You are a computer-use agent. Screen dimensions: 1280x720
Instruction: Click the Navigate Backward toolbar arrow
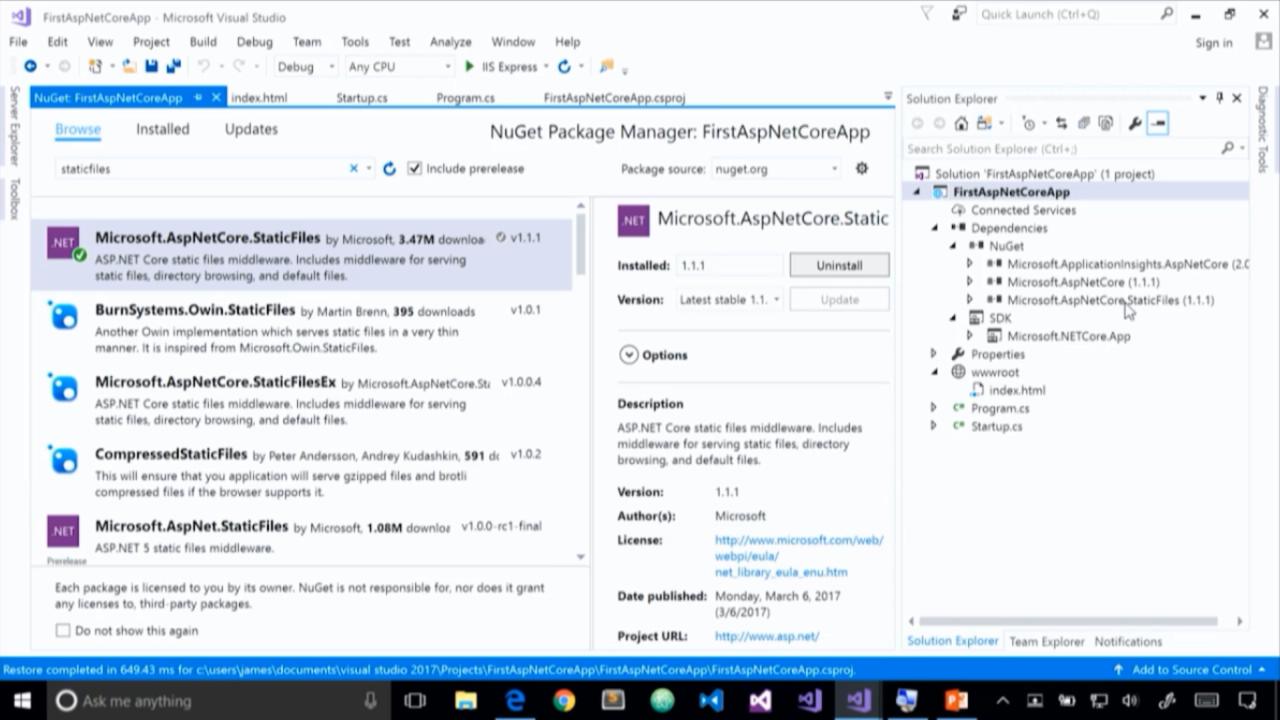(30, 67)
